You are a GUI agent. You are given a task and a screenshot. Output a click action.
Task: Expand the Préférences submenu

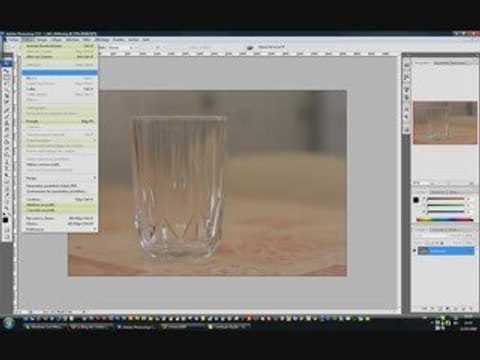[60, 229]
